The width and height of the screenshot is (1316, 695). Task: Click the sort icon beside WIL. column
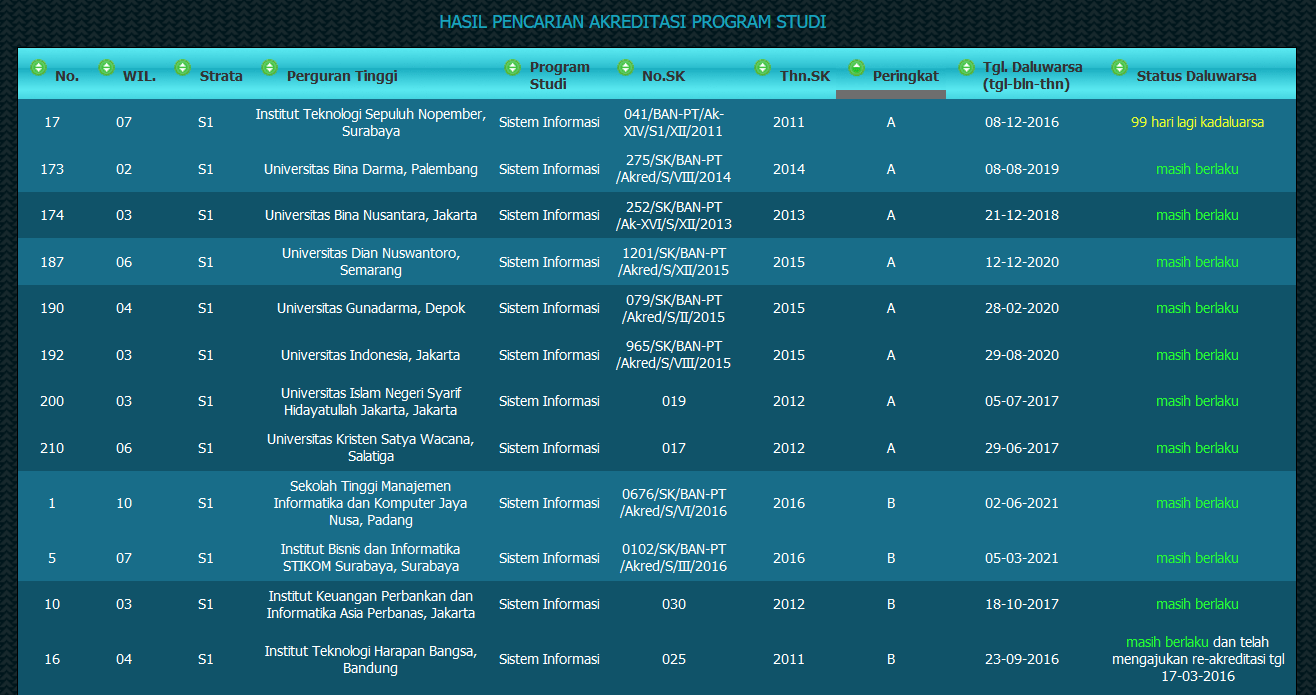tap(107, 67)
